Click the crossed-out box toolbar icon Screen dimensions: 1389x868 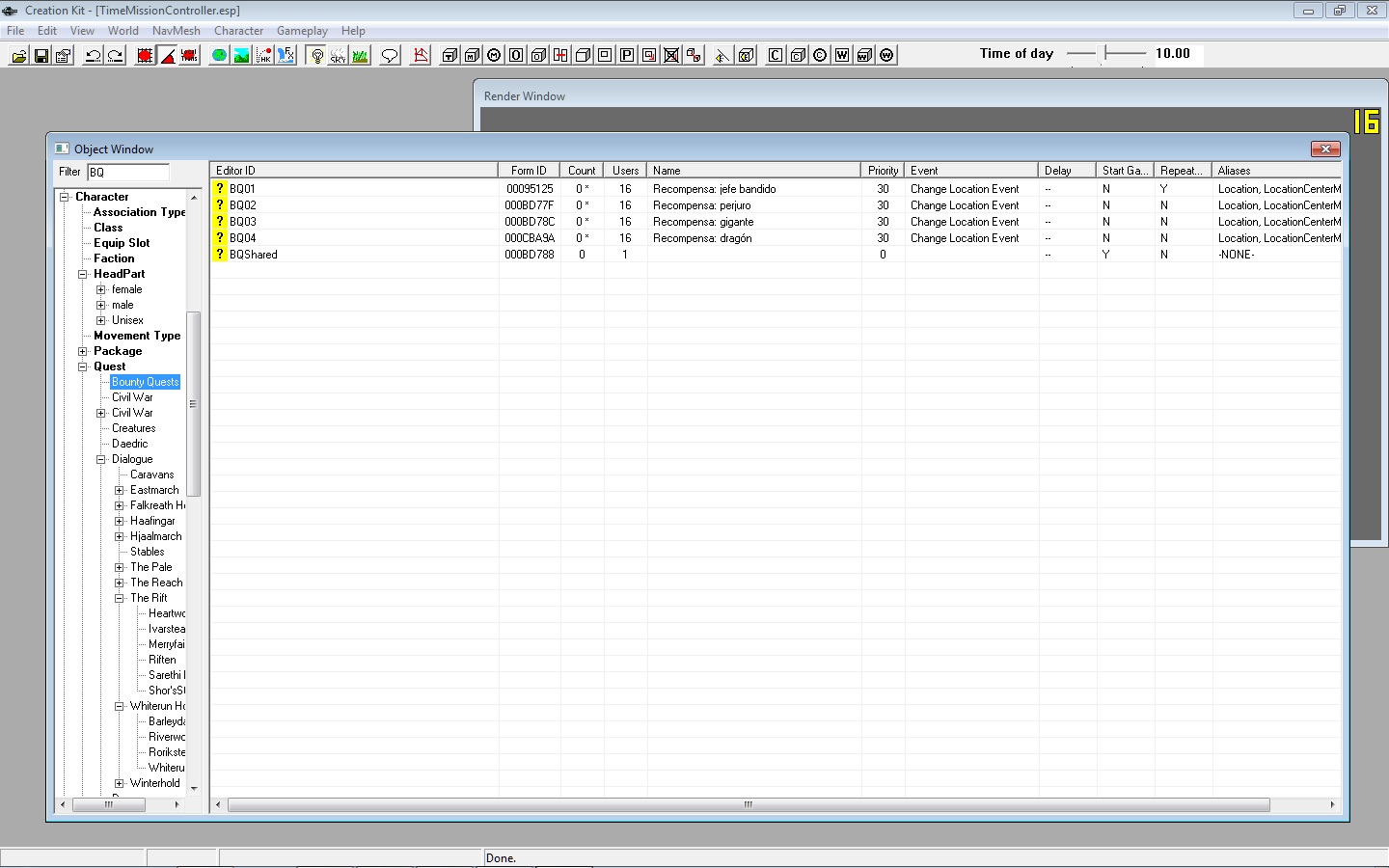pos(671,55)
